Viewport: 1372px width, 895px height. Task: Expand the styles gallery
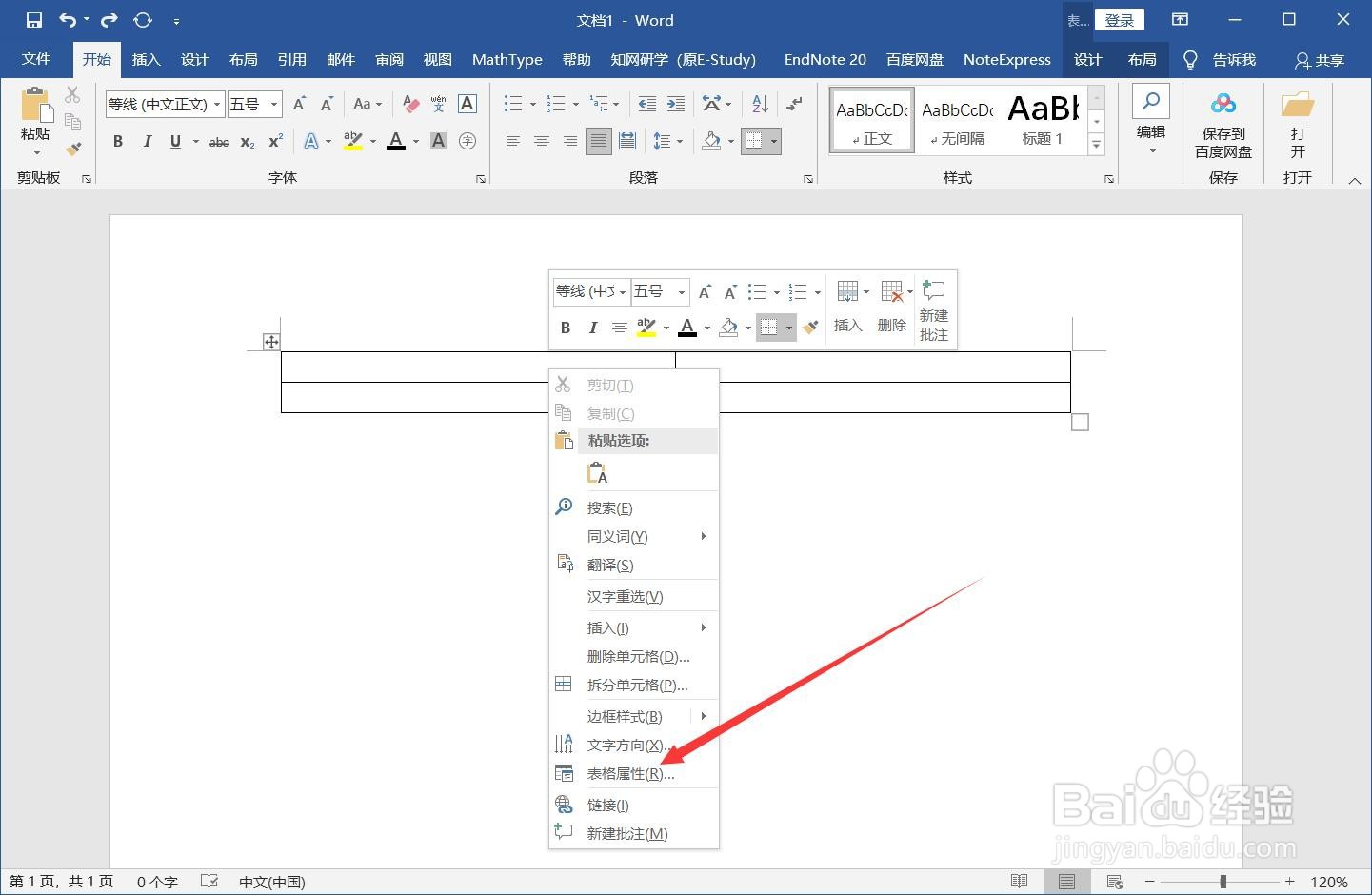[1096, 146]
